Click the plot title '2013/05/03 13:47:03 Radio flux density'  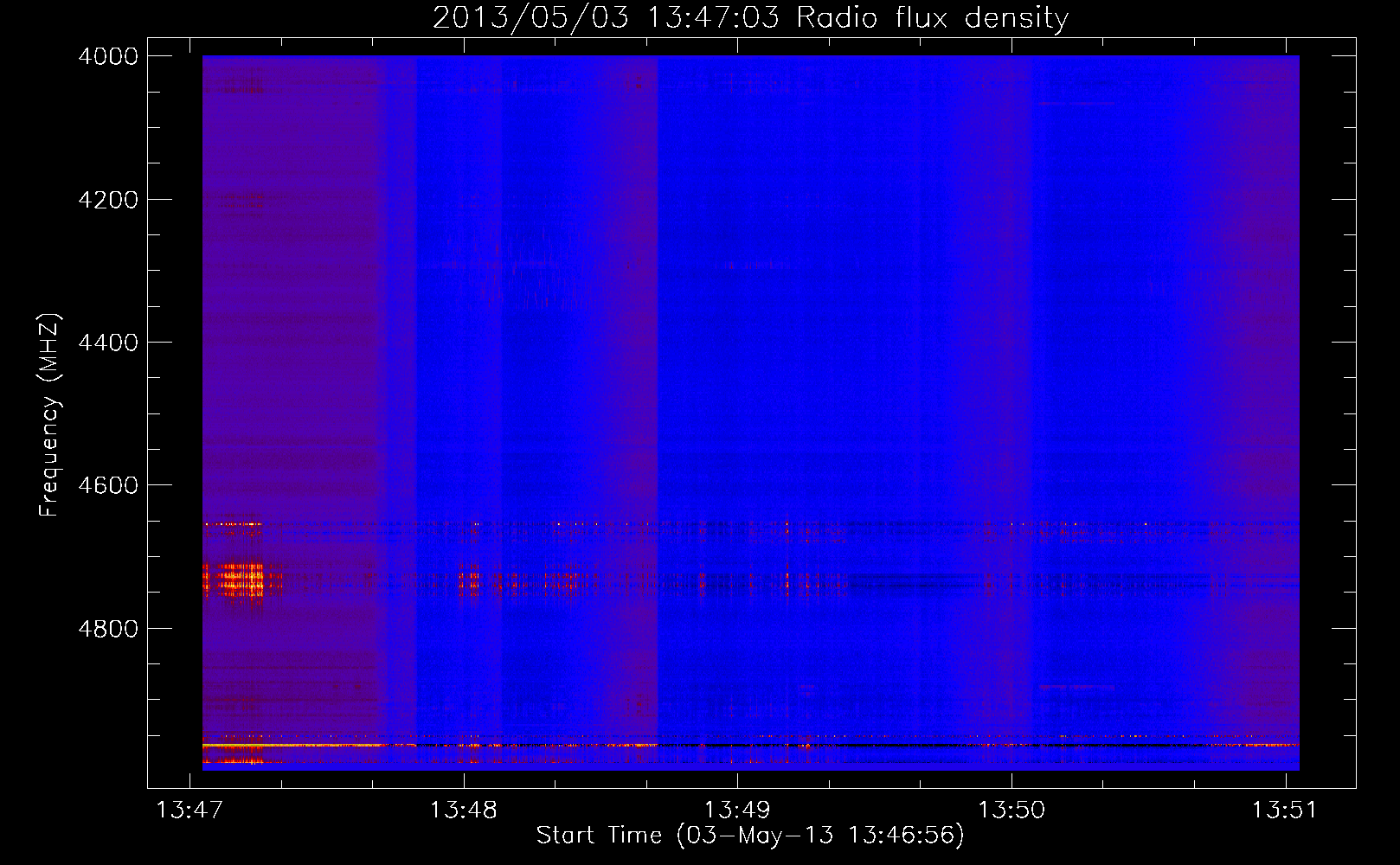tap(750, 18)
